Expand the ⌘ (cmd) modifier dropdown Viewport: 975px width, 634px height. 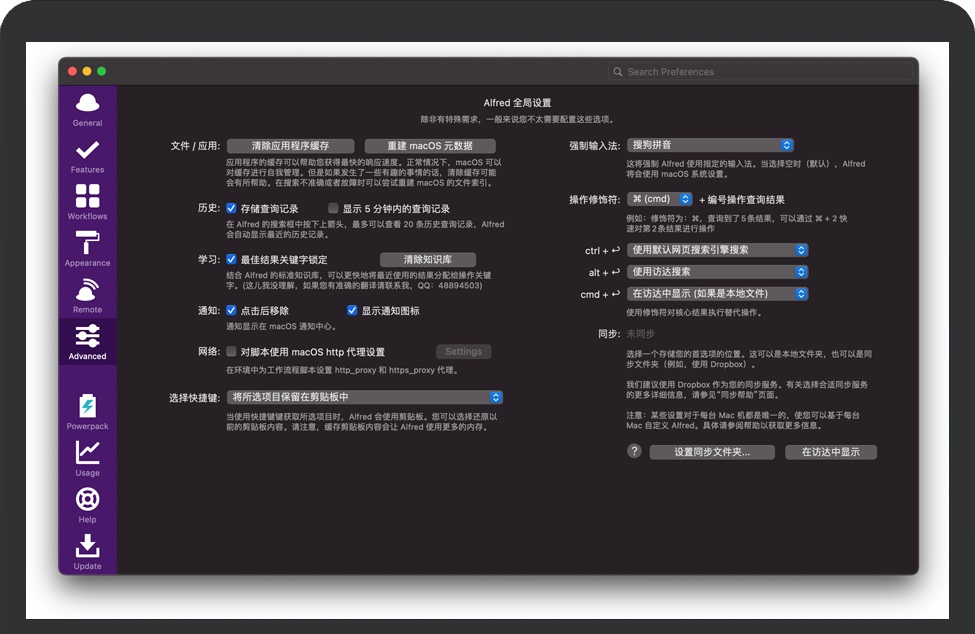pos(659,199)
